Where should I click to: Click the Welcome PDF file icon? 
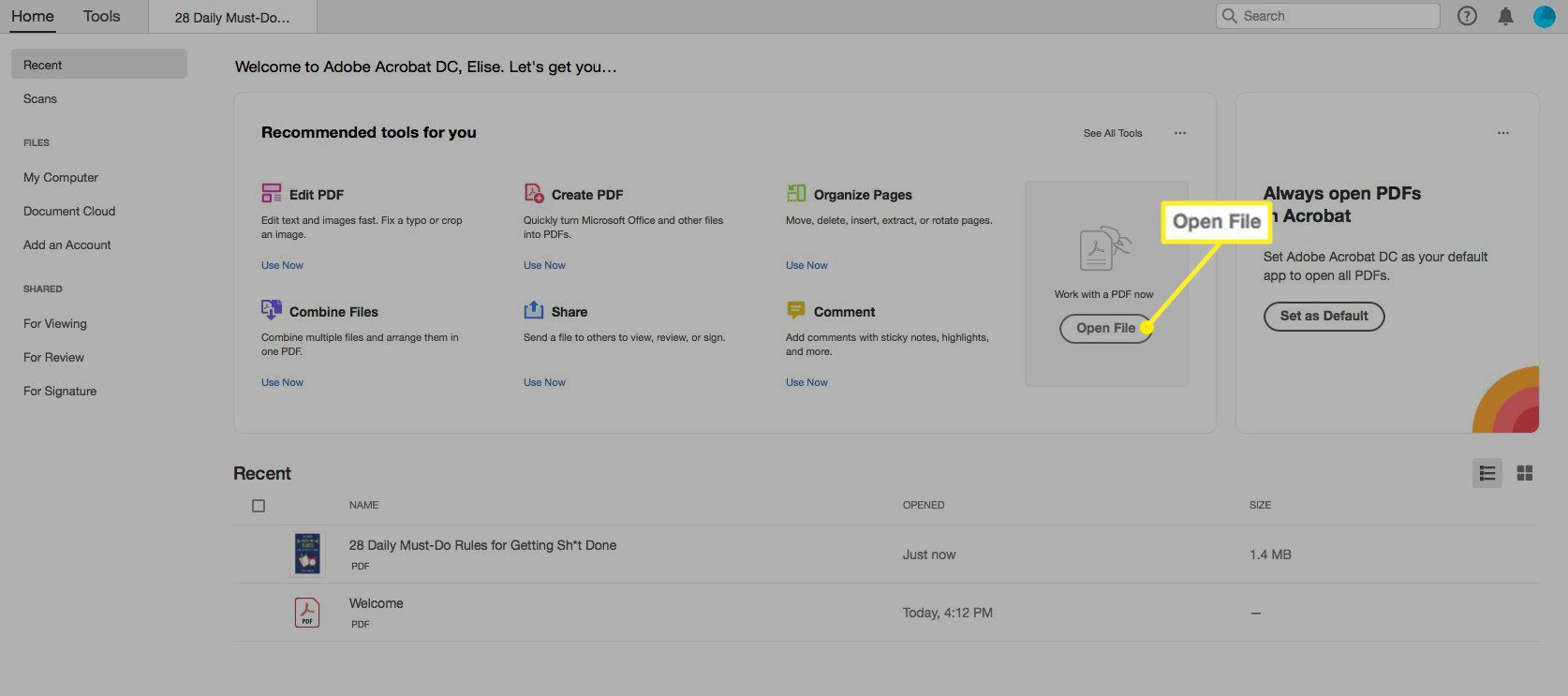(307, 613)
